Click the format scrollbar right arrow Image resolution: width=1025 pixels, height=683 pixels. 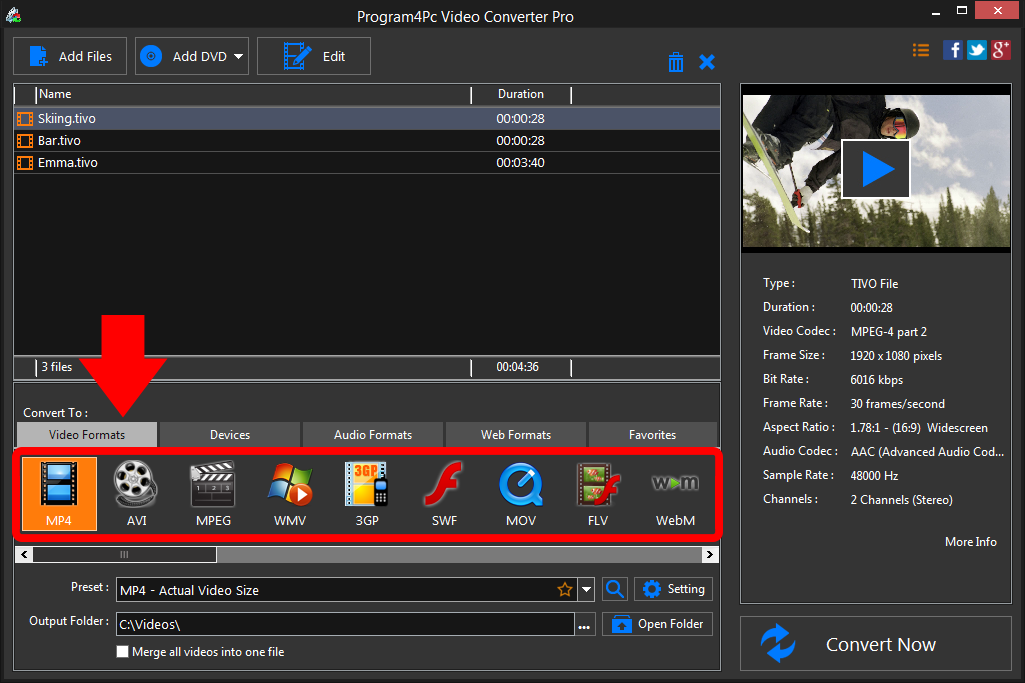[x=710, y=555]
